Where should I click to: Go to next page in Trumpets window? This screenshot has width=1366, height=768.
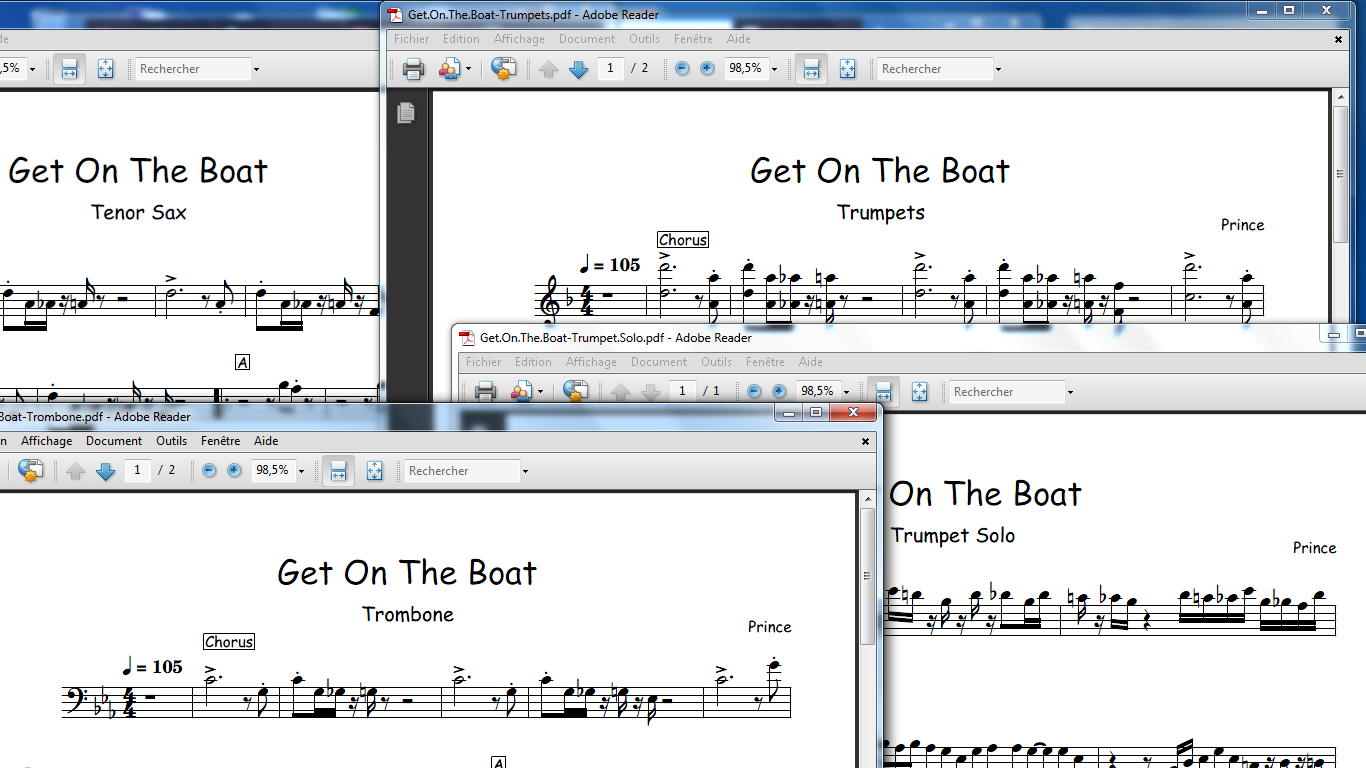point(578,69)
